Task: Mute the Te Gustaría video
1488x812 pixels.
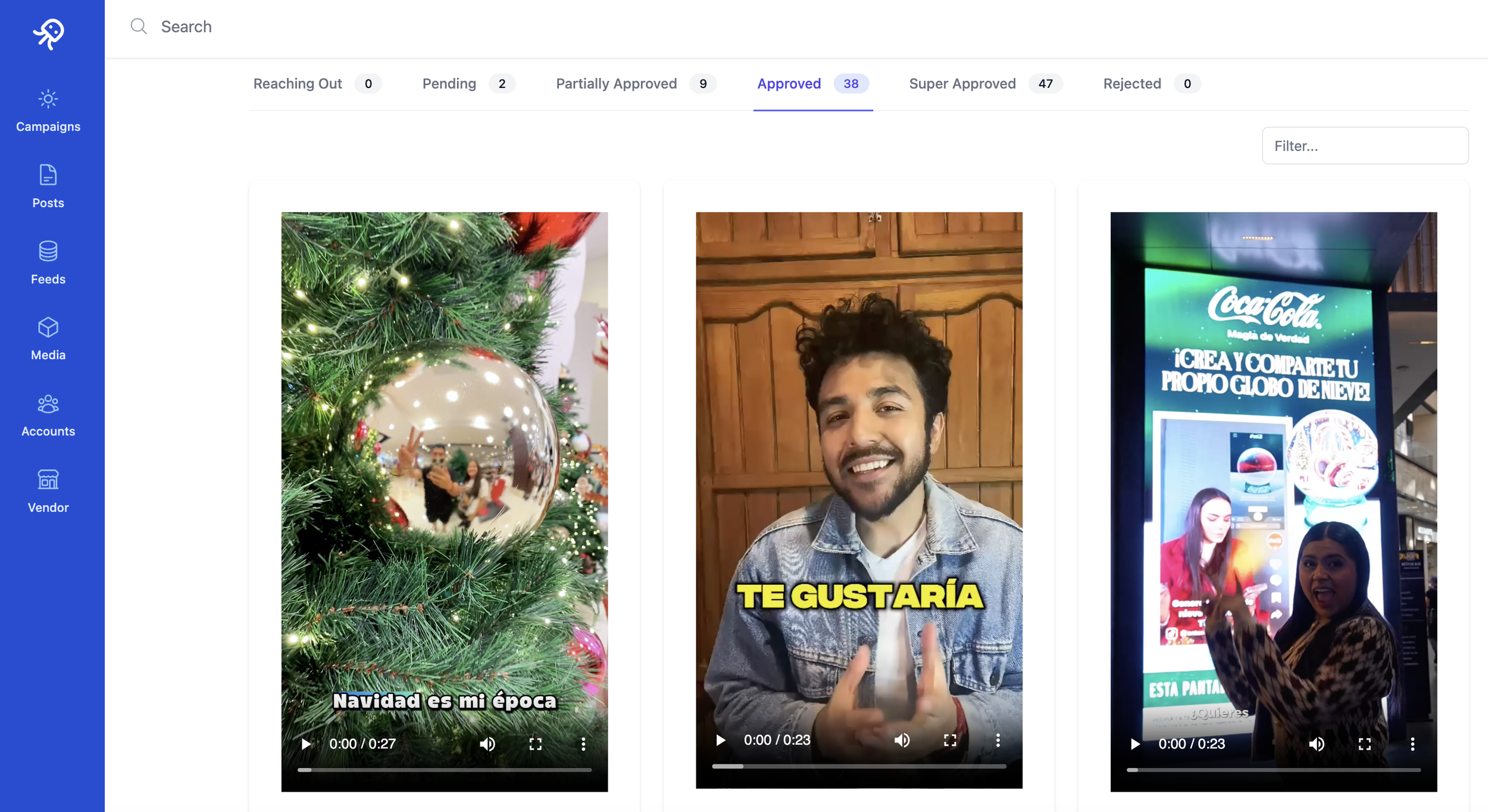Action: point(902,740)
